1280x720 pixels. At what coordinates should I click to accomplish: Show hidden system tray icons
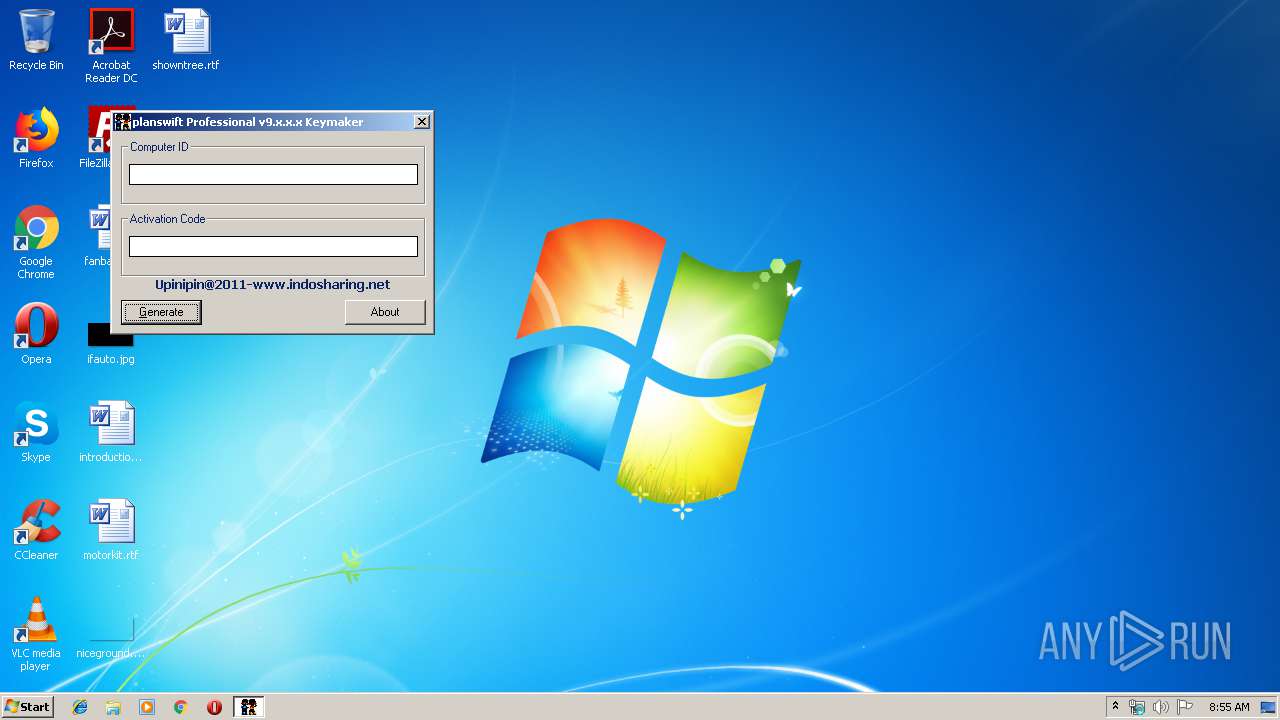click(1115, 707)
